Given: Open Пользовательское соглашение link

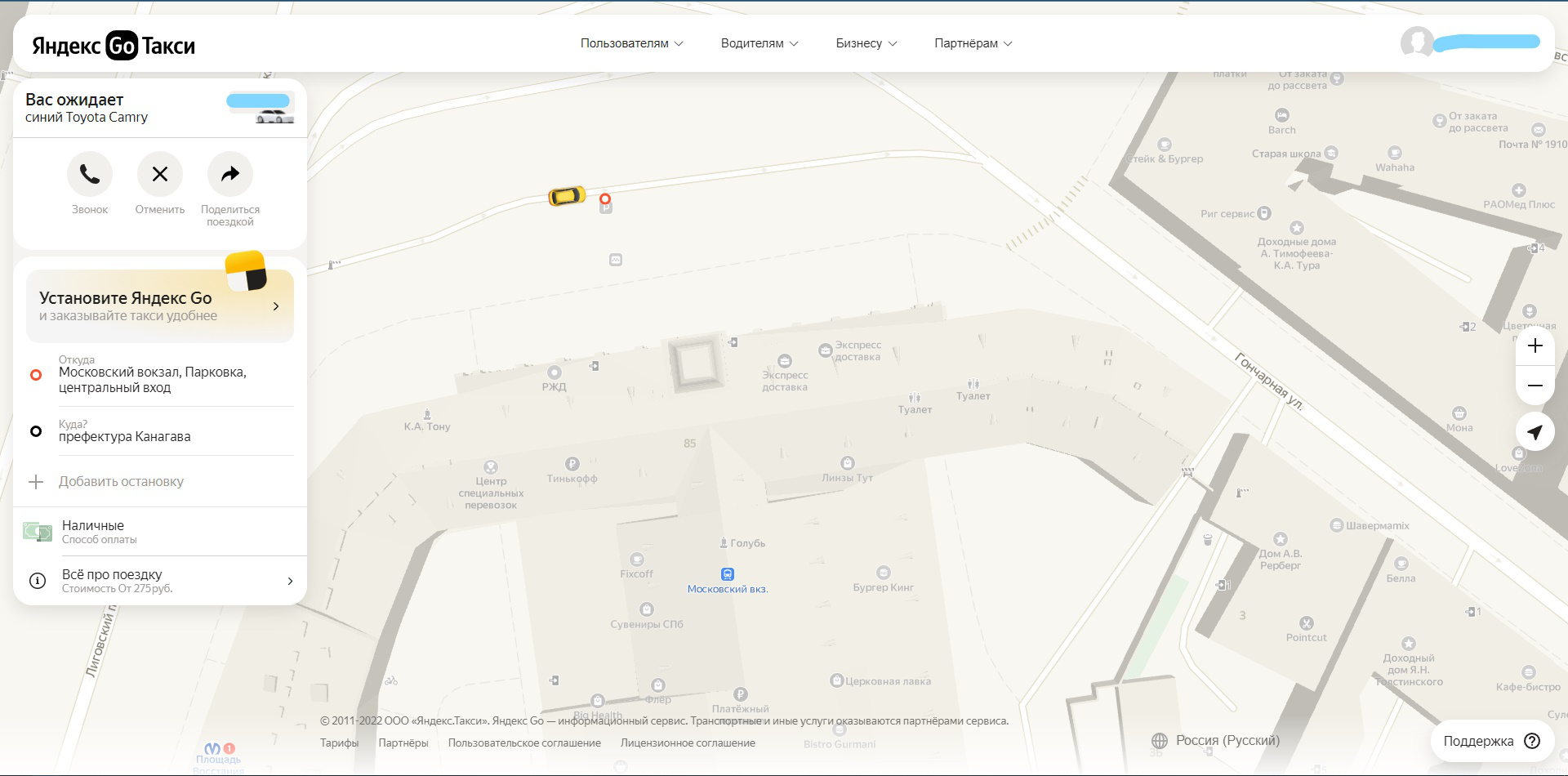Looking at the screenshot, I should (x=524, y=743).
